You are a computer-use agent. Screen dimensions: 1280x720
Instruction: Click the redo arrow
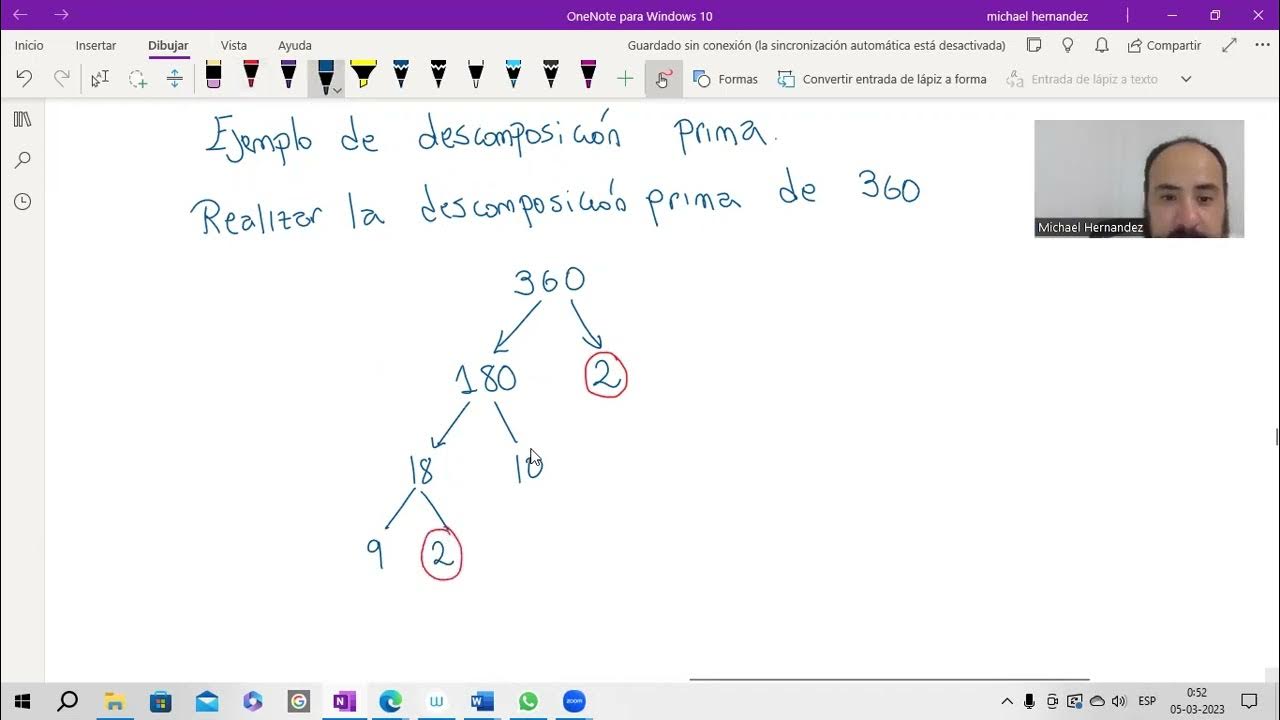61,78
